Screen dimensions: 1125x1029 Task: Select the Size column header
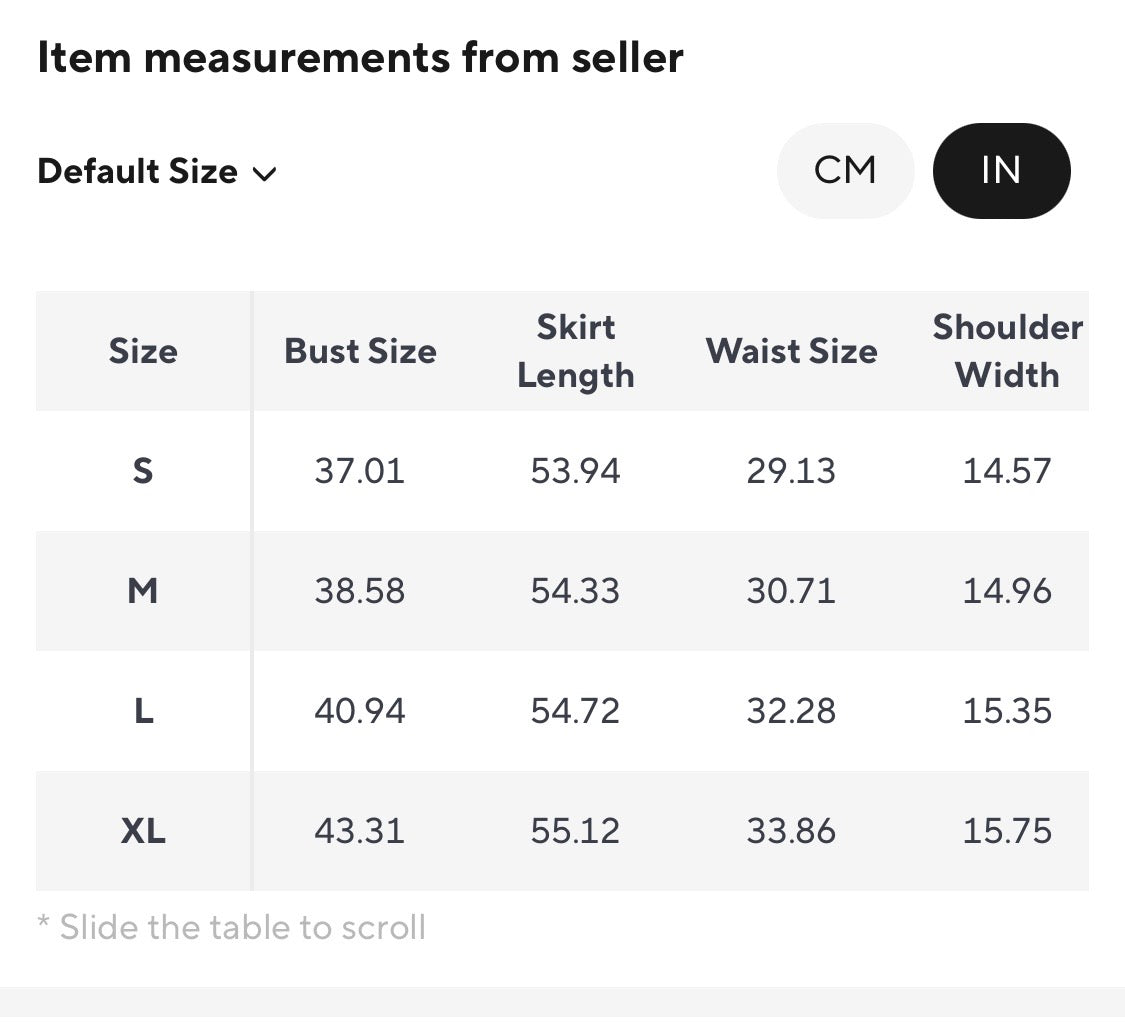[x=143, y=352]
